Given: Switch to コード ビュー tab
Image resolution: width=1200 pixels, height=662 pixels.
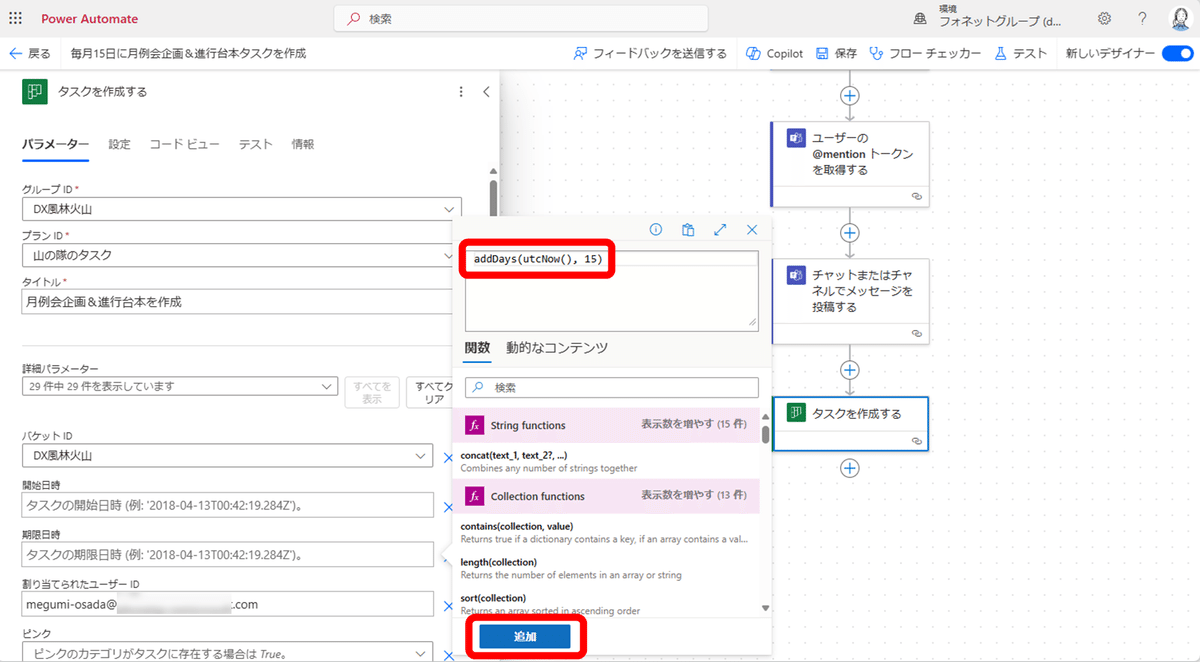Looking at the screenshot, I should (x=185, y=144).
